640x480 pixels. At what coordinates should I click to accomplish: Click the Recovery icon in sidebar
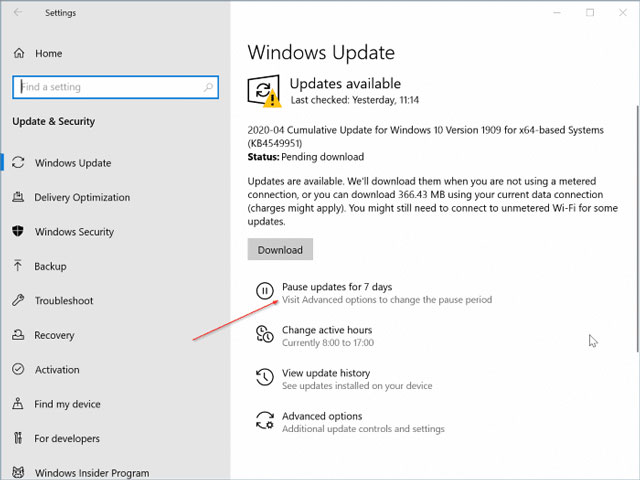tap(18, 335)
